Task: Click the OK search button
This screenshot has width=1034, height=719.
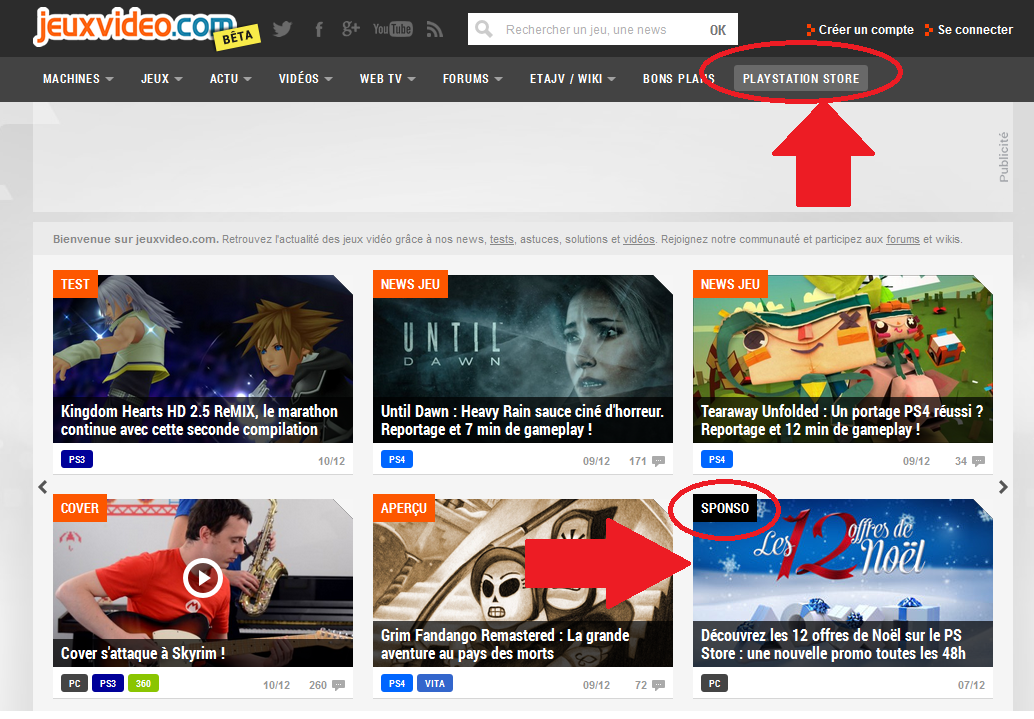Action: (x=717, y=30)
